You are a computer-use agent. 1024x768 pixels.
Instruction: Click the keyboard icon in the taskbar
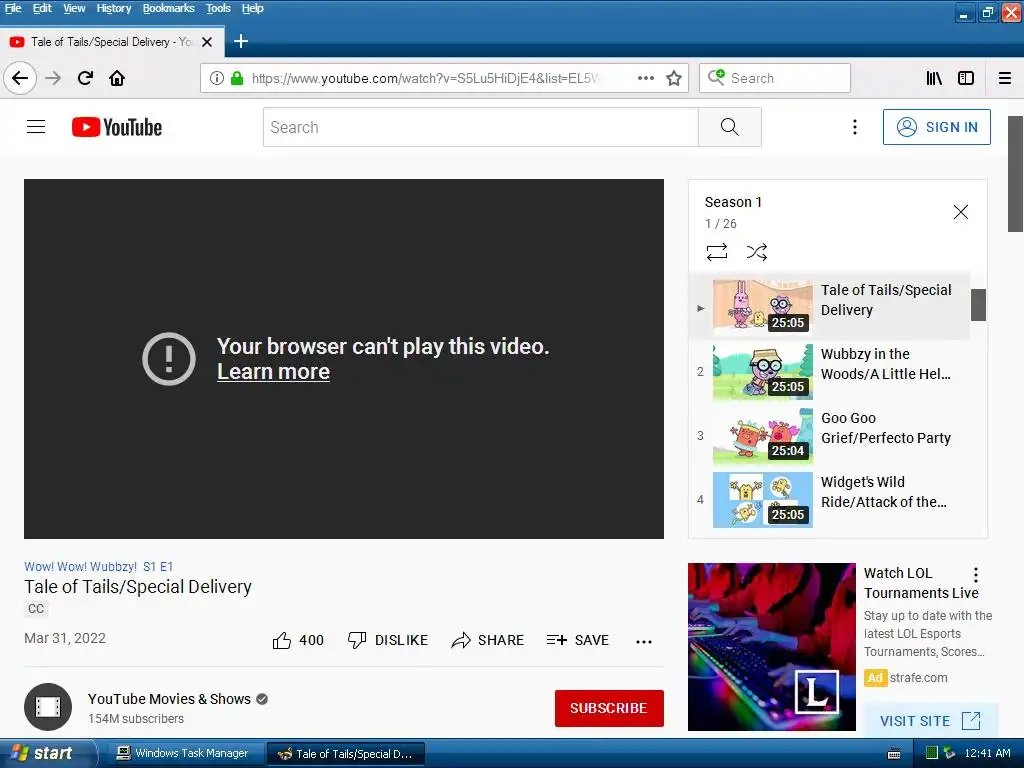pyautogui.click(x=894, y=754)
